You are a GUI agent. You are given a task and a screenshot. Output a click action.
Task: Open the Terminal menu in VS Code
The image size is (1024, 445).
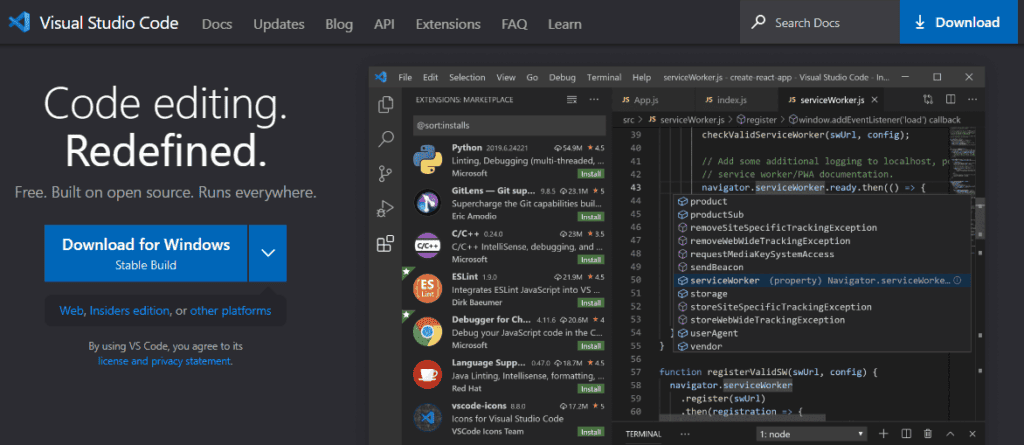click(604, 77)
